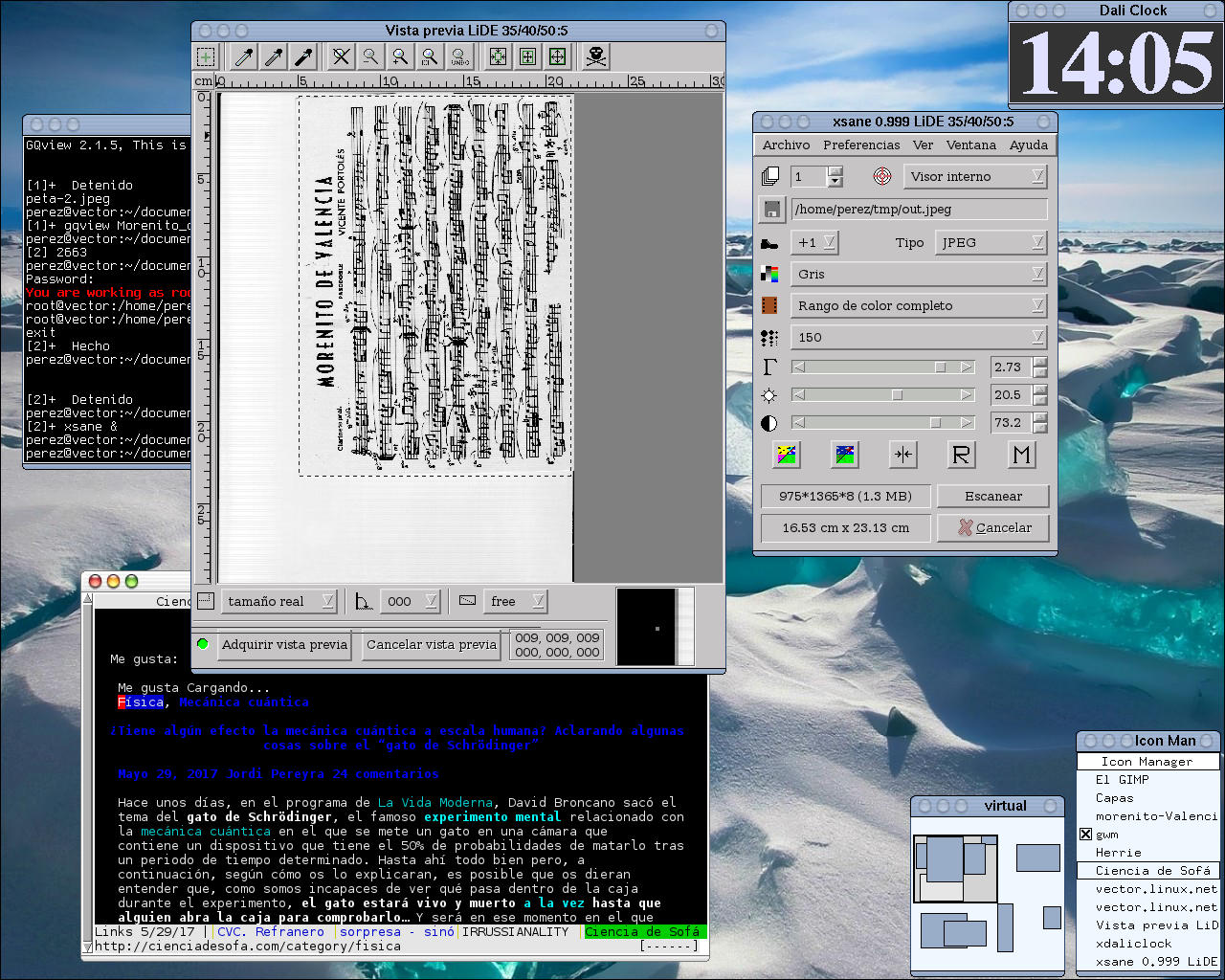Image resolution: width=1225 pixels, height=980 pixels.
Task: Switch to the IRRUSSIANALITY tab in Links
Action: pyautogui.click(x=516, y=931)
